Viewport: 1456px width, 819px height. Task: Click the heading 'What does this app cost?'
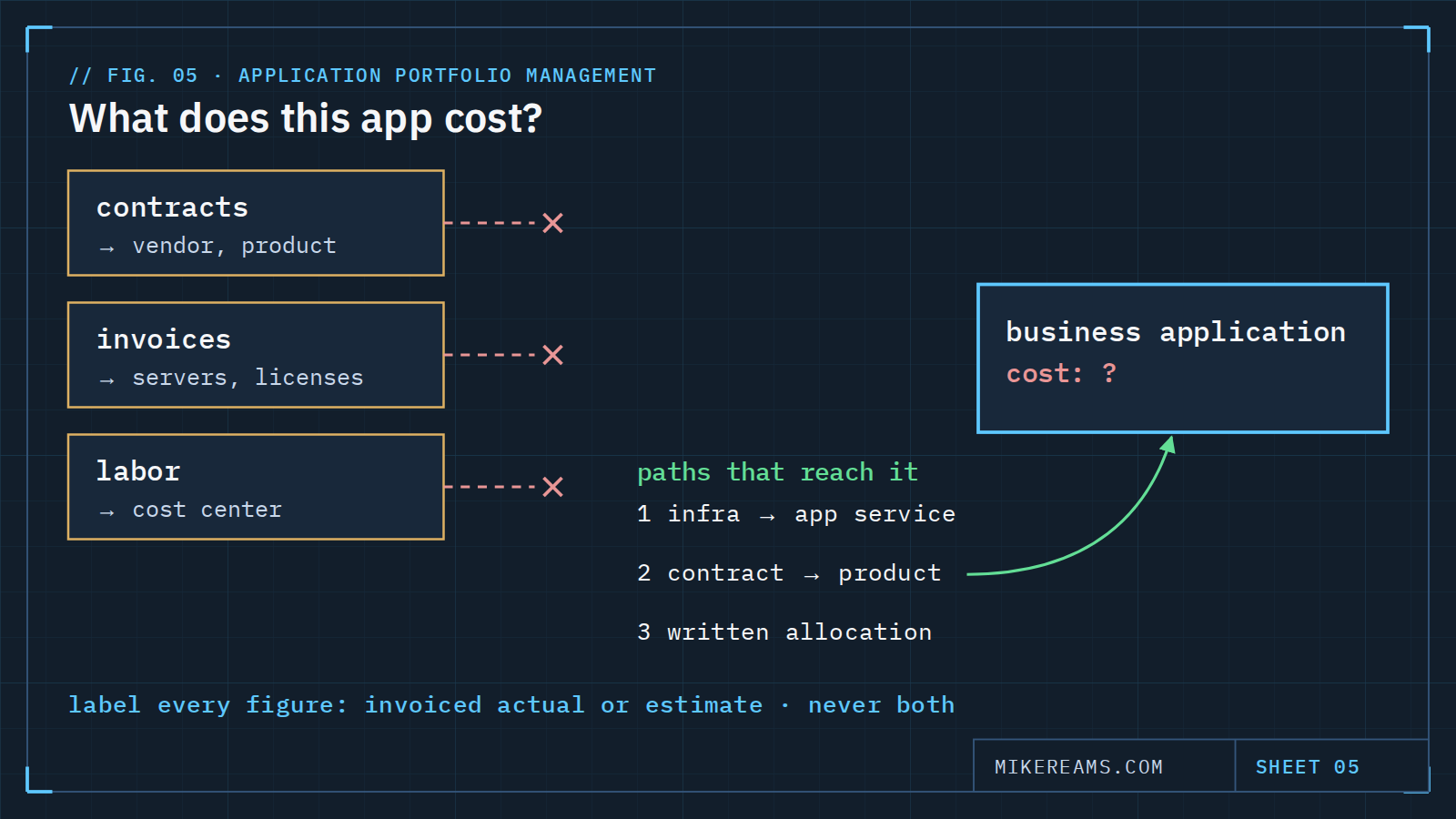tap(306, 119)
